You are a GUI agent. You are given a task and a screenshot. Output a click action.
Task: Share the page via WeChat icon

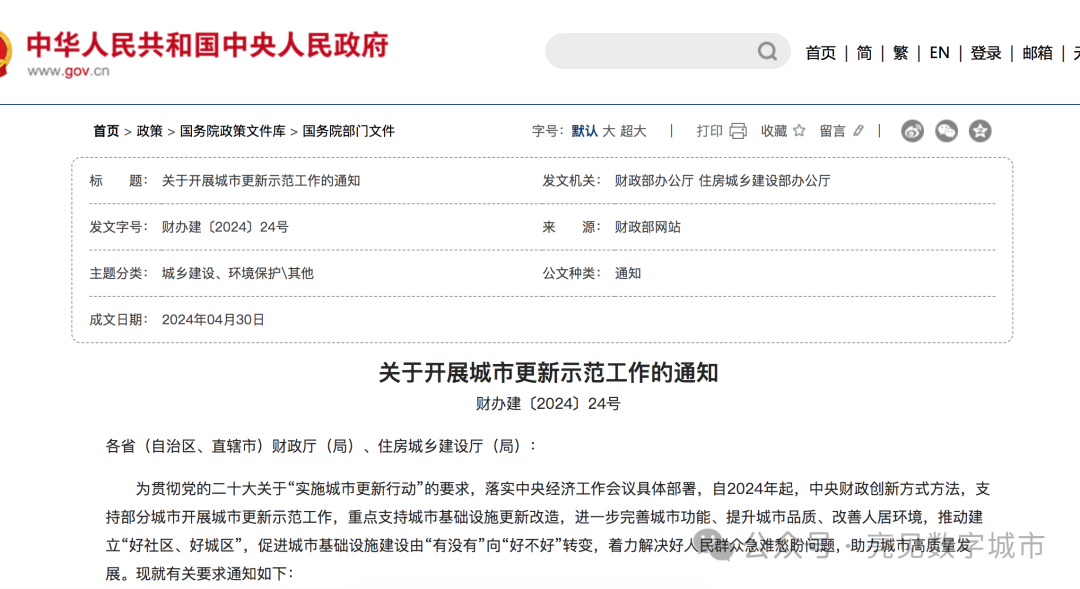(946, 131)
